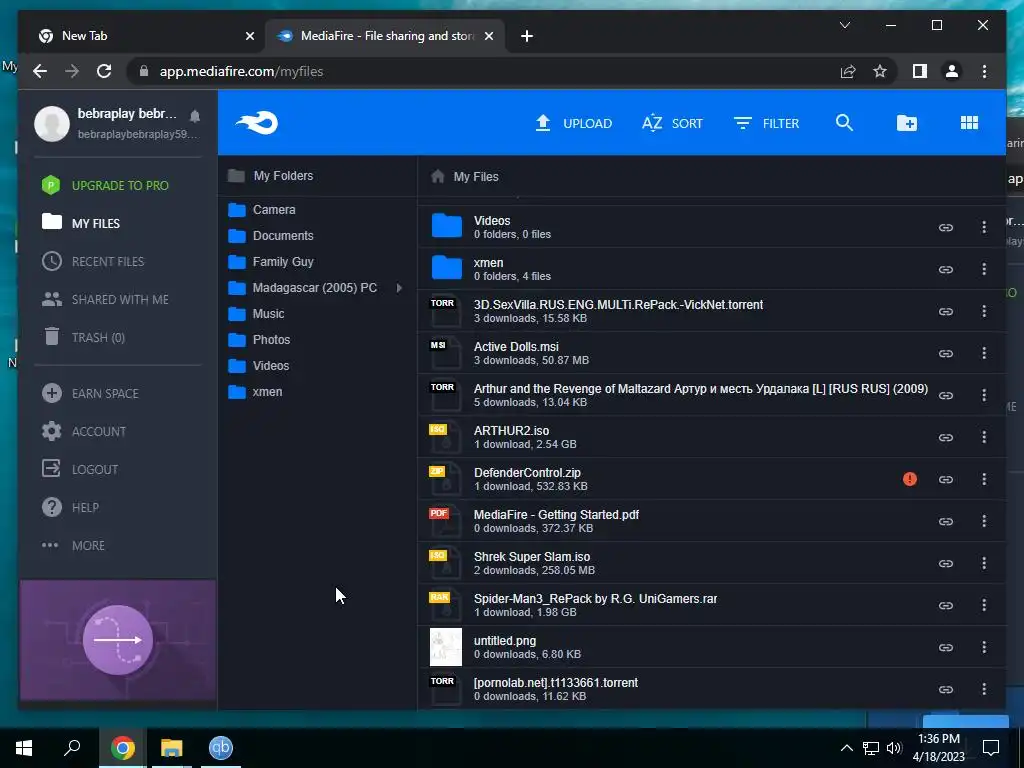Open Help

click(70, 507)
